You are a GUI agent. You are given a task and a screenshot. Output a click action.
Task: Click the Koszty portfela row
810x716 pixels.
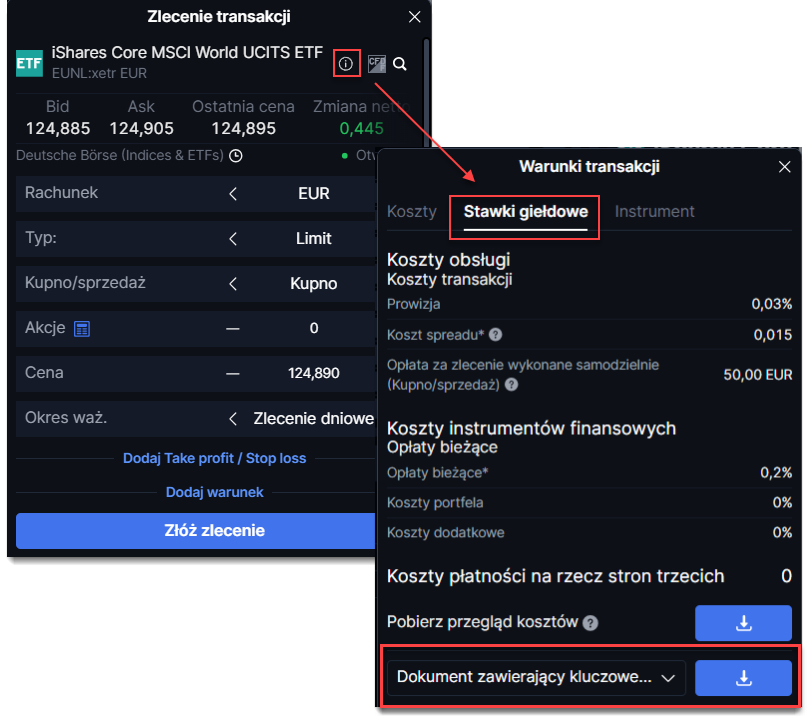589,503
